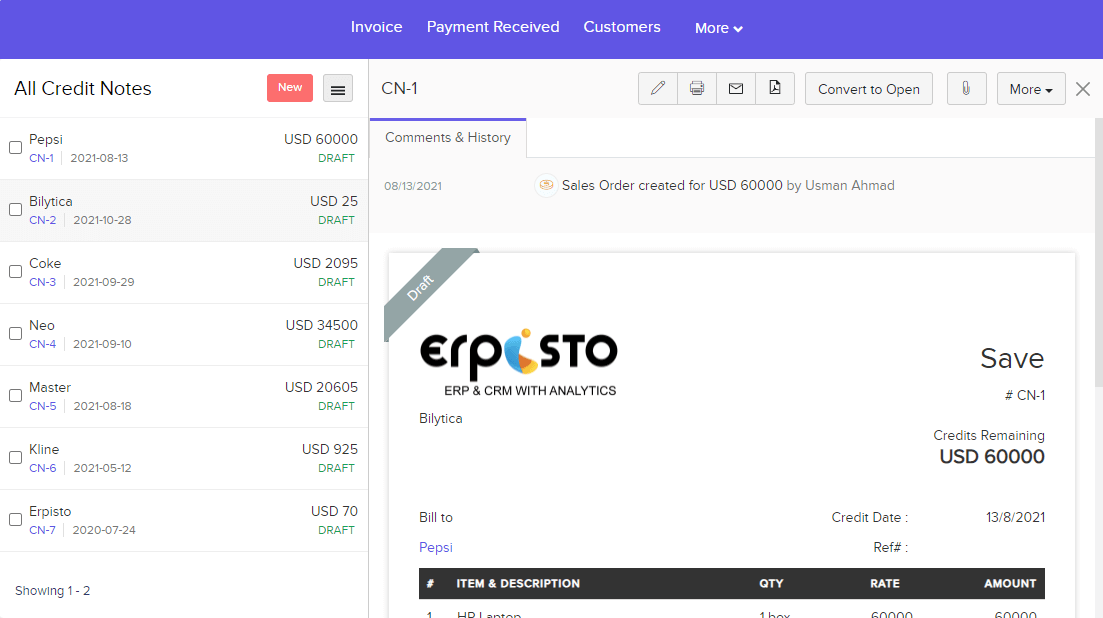
Task: Export credit note as PDF icon
Action: [774, 89]
